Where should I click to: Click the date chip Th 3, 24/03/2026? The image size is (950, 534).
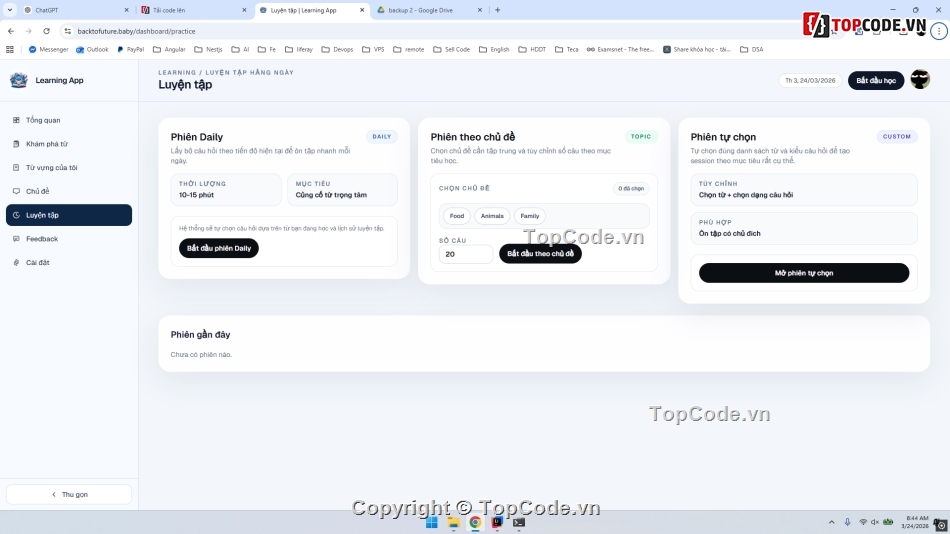coord(810,81)
